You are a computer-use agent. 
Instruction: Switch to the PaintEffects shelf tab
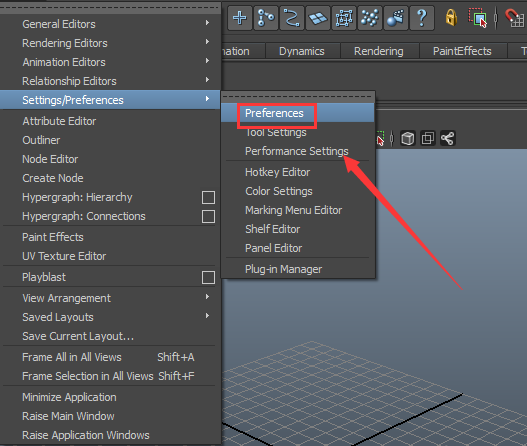(462, 51)
